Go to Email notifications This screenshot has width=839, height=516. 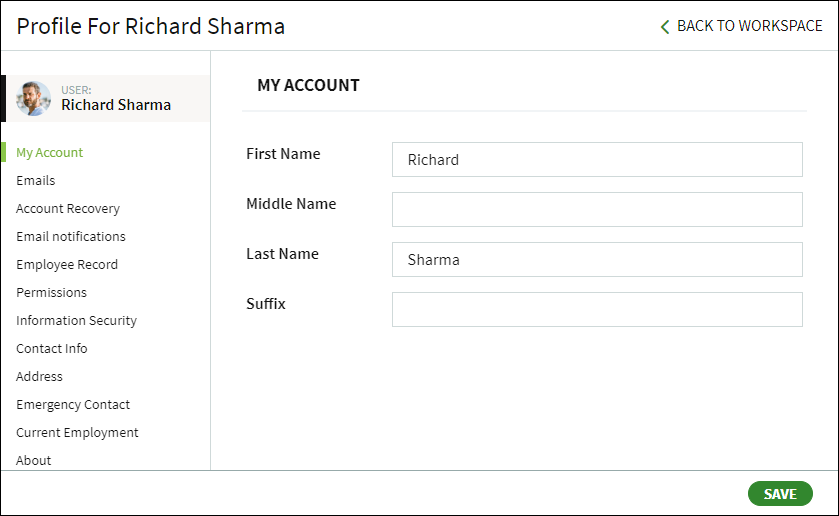(71, 237)
